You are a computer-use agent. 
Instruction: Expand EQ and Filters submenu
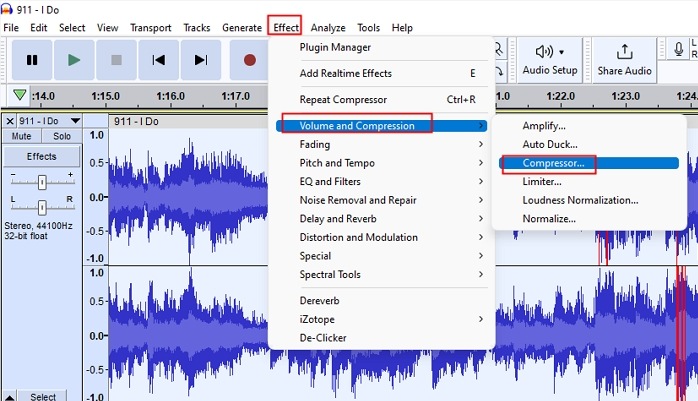[381, 182]
